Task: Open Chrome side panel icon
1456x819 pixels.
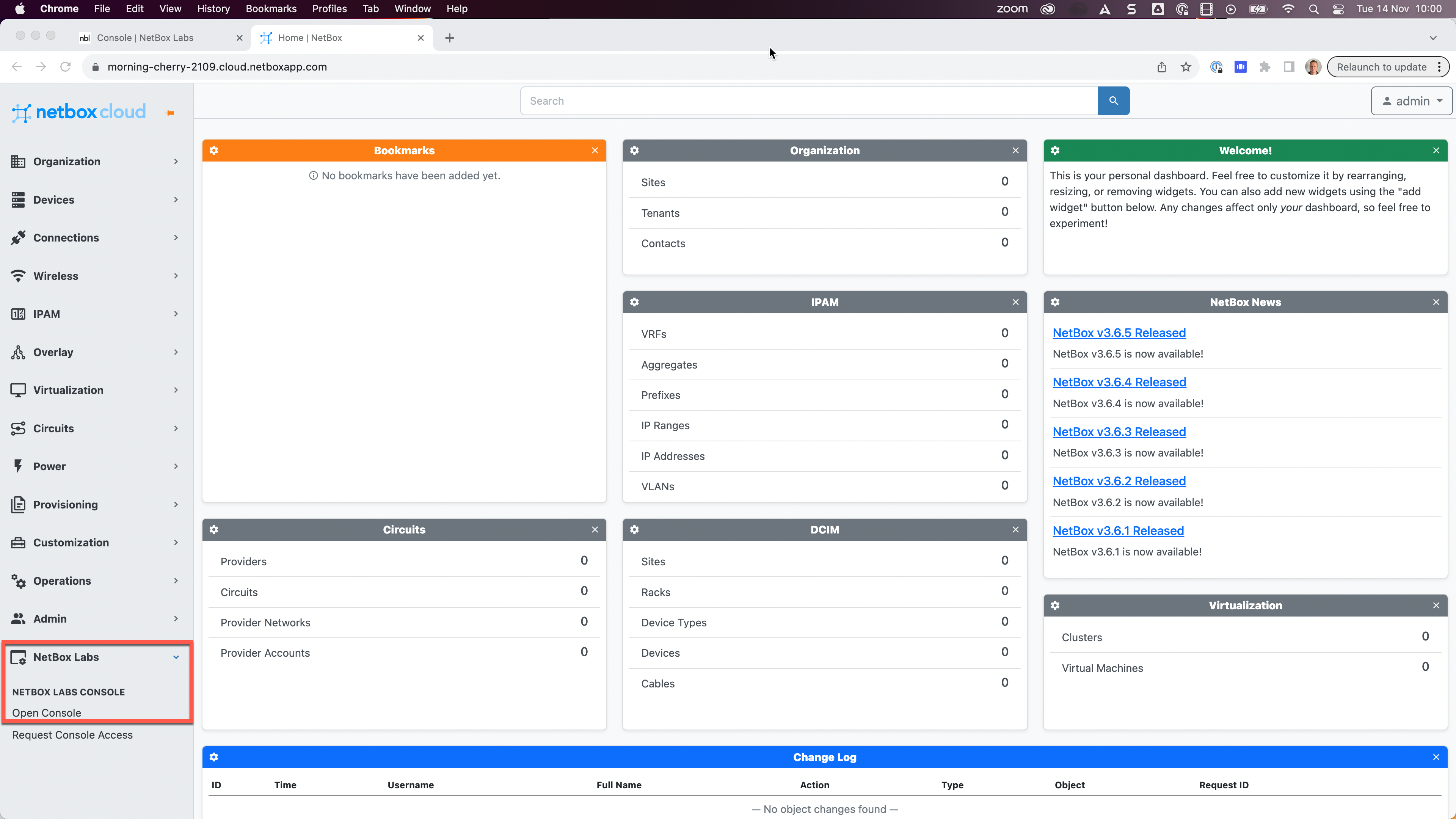Action: (1289, 67)
